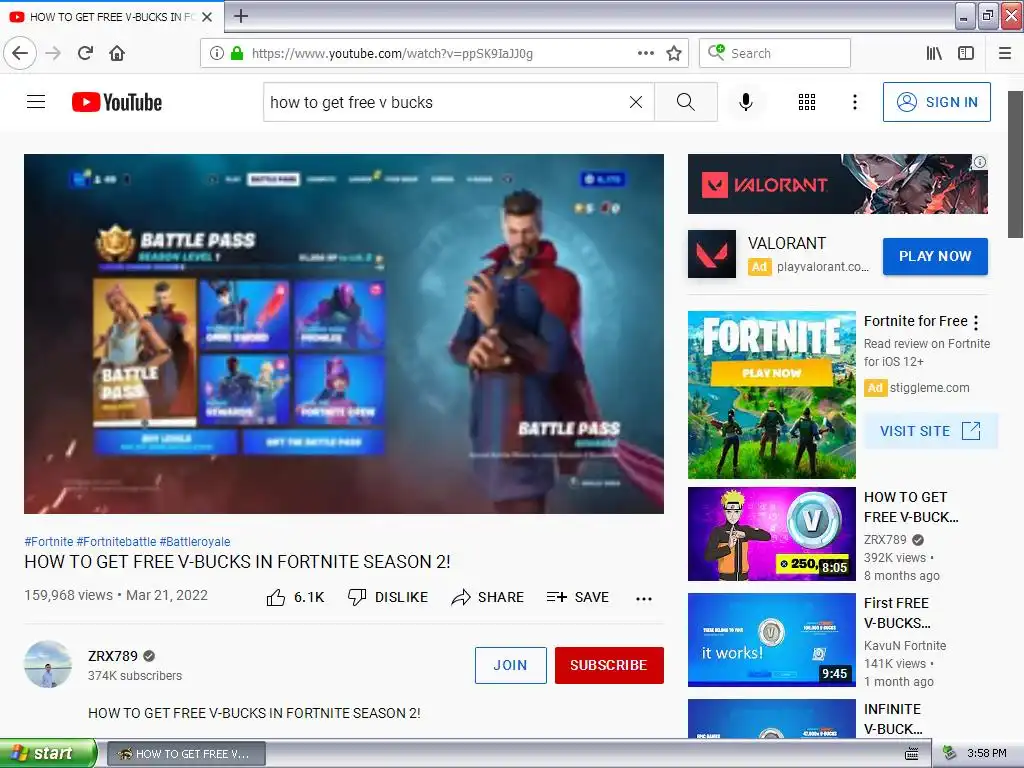Open INFINITE V-BUCK video thumbnail
Screen dimensions: 1024x768
tap(771, 718)
